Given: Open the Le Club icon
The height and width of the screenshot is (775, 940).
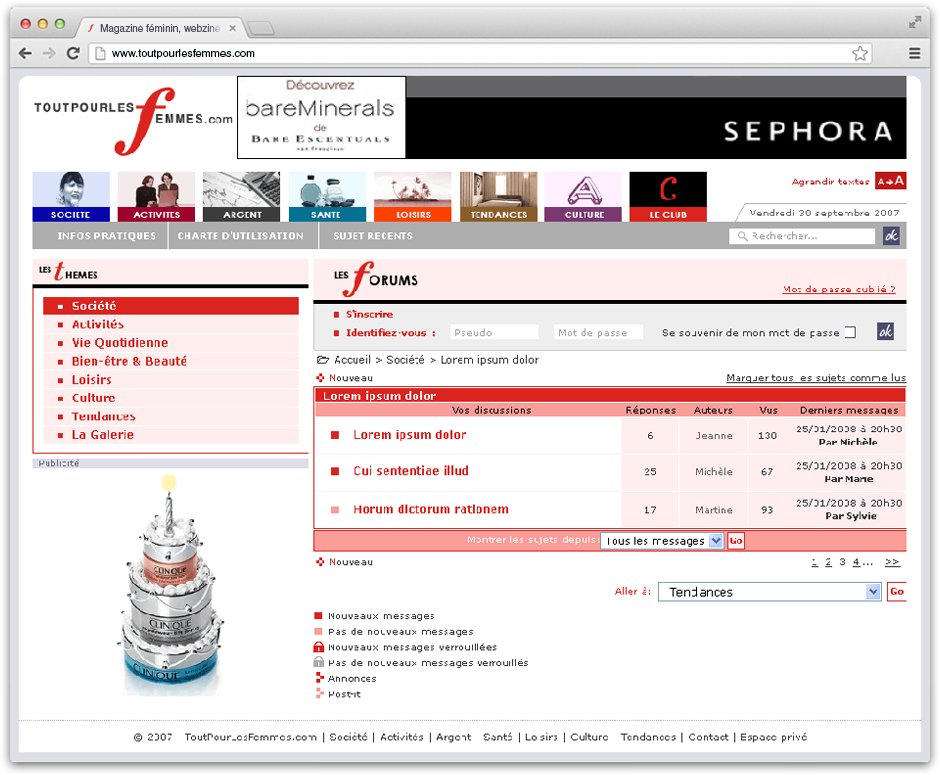Looking at the screenshot, I should click(x=667, y=196).
